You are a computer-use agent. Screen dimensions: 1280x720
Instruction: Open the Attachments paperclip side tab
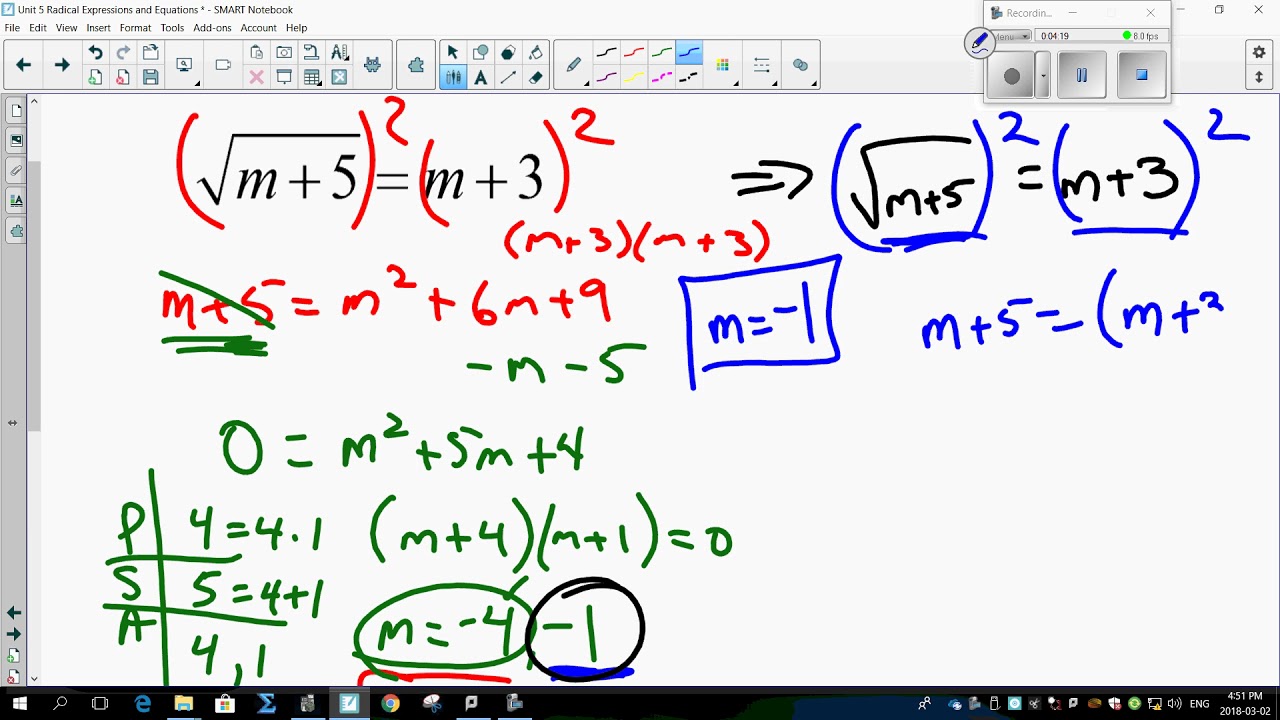pos(16,170)
